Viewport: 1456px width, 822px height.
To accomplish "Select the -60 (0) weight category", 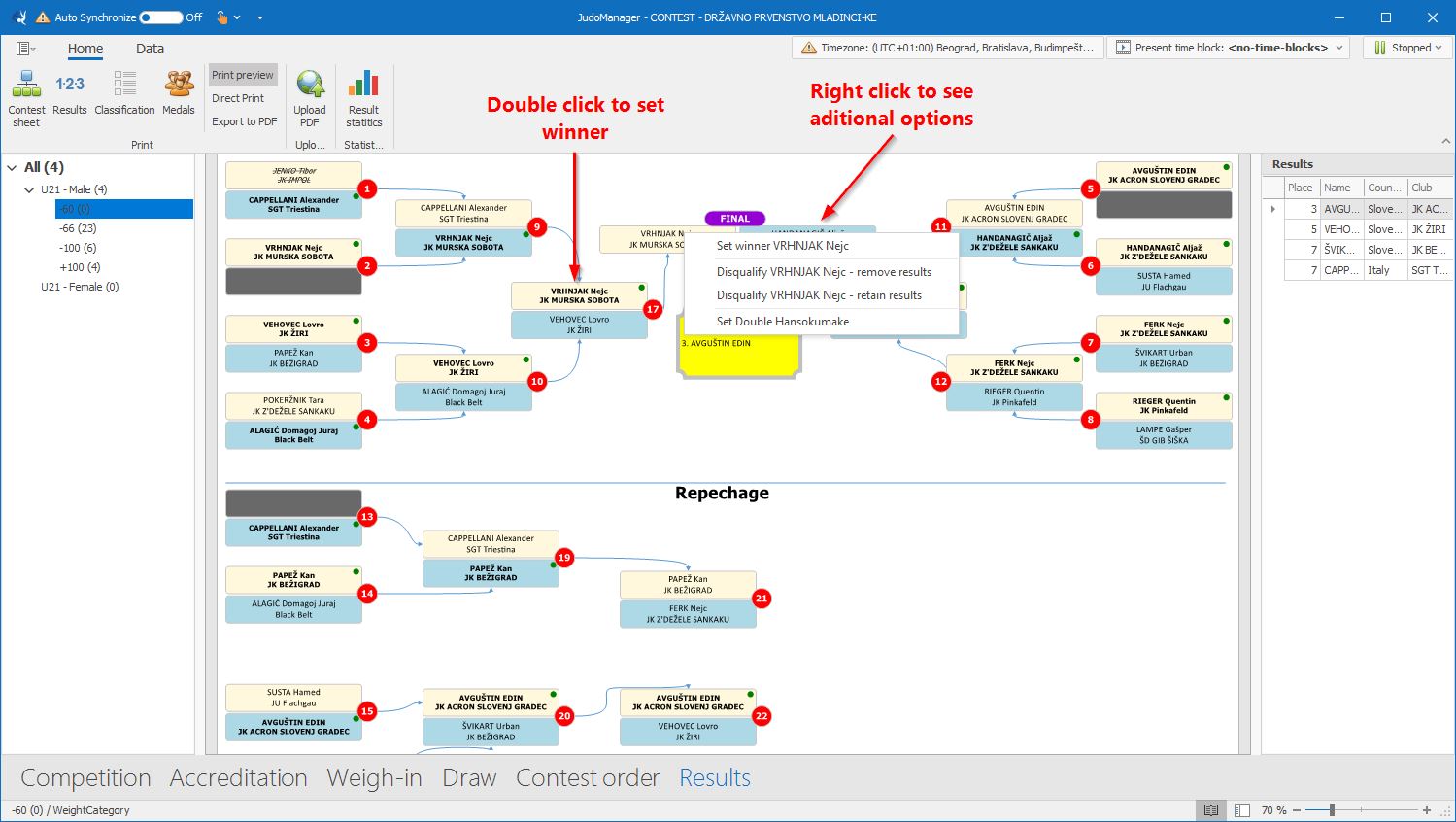I will click(124, 209).
